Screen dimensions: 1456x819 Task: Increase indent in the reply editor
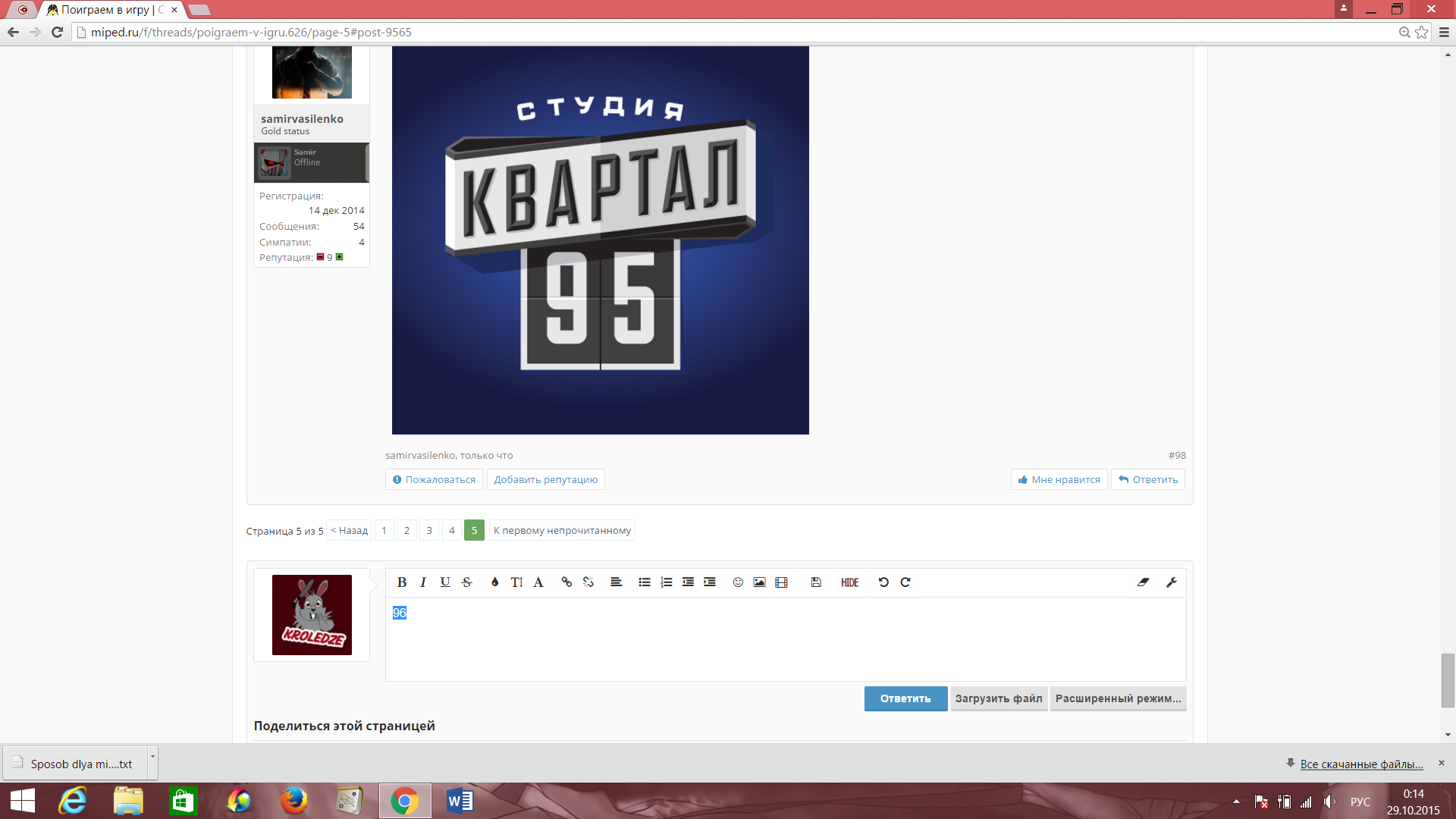click(710, 582)
